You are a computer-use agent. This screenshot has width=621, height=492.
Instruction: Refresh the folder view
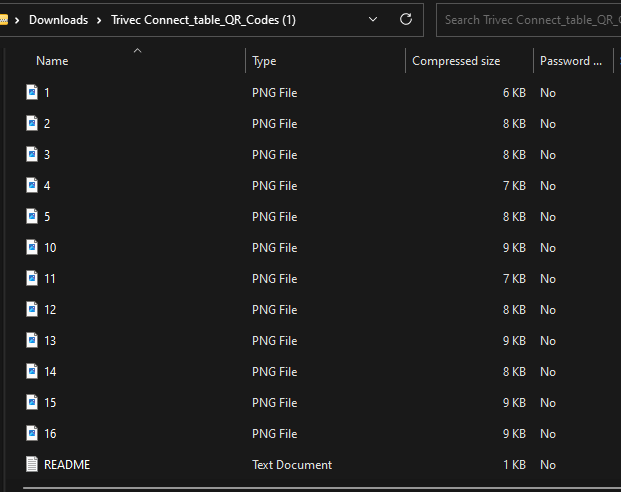406,19
